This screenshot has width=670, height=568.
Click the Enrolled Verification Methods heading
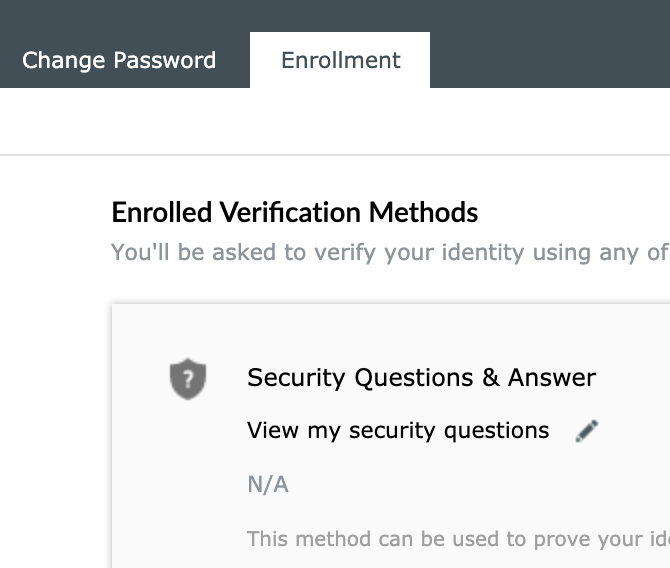pos(294,212)
